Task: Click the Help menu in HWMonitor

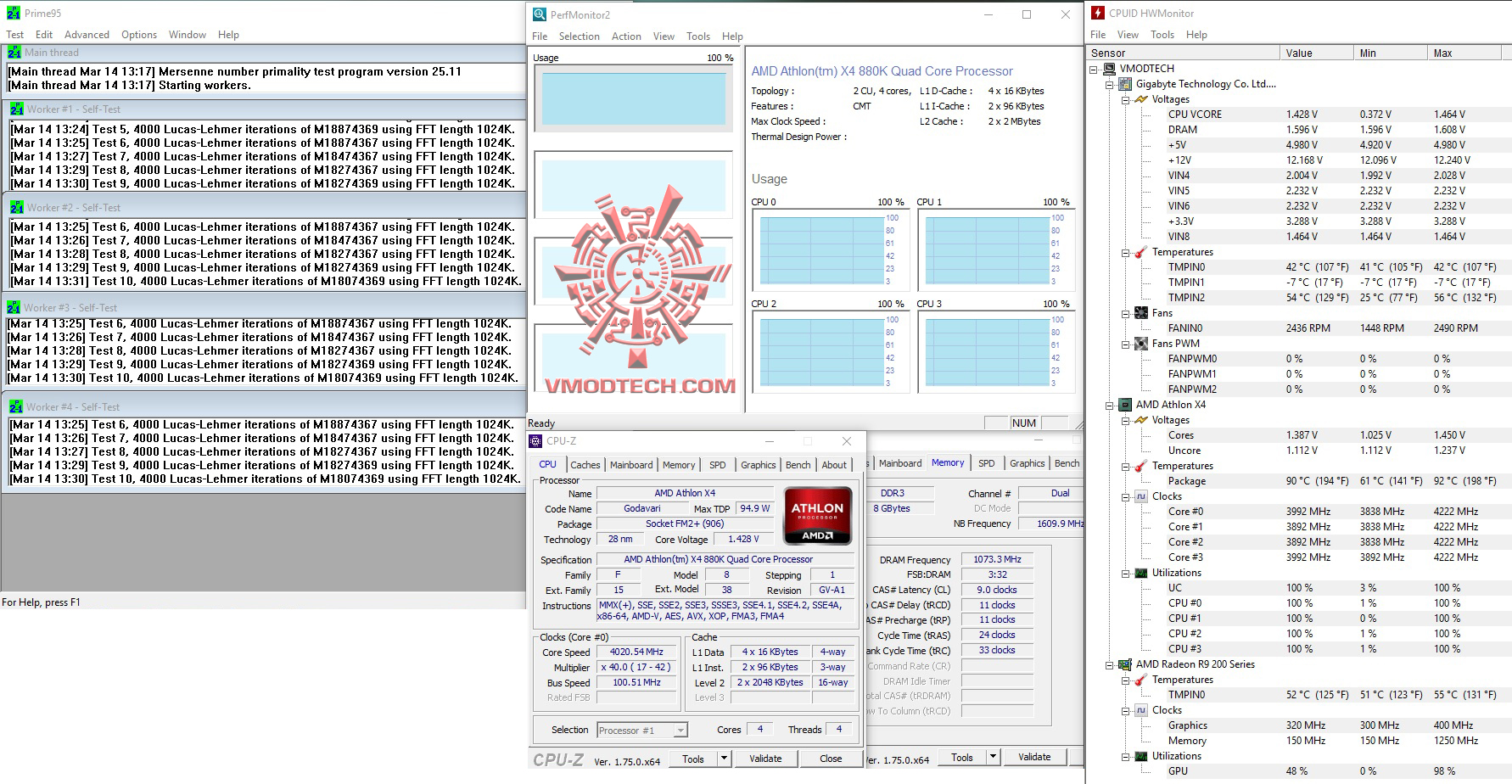Action: 1196,35
